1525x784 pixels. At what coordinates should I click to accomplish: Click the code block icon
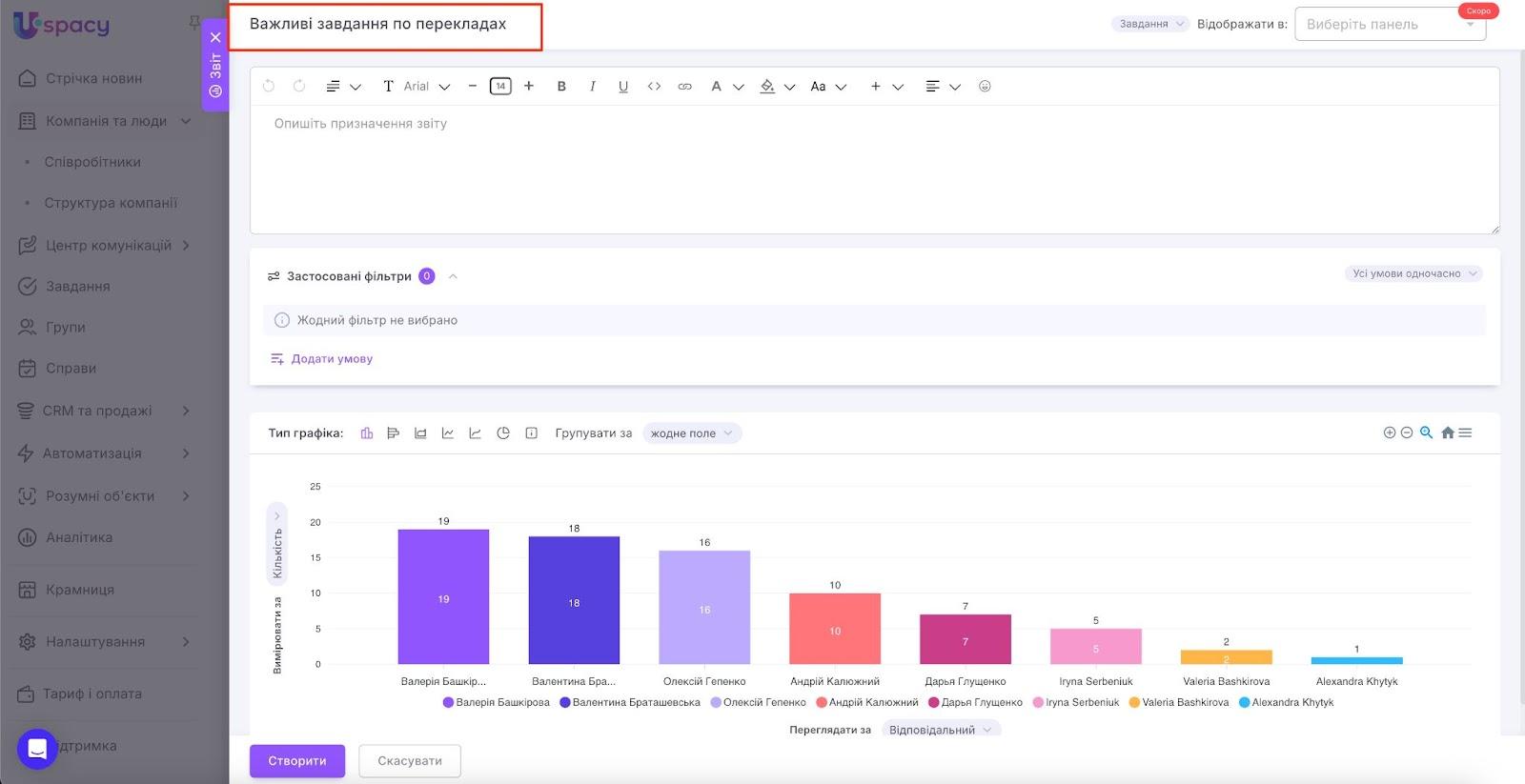coord(654,87)
